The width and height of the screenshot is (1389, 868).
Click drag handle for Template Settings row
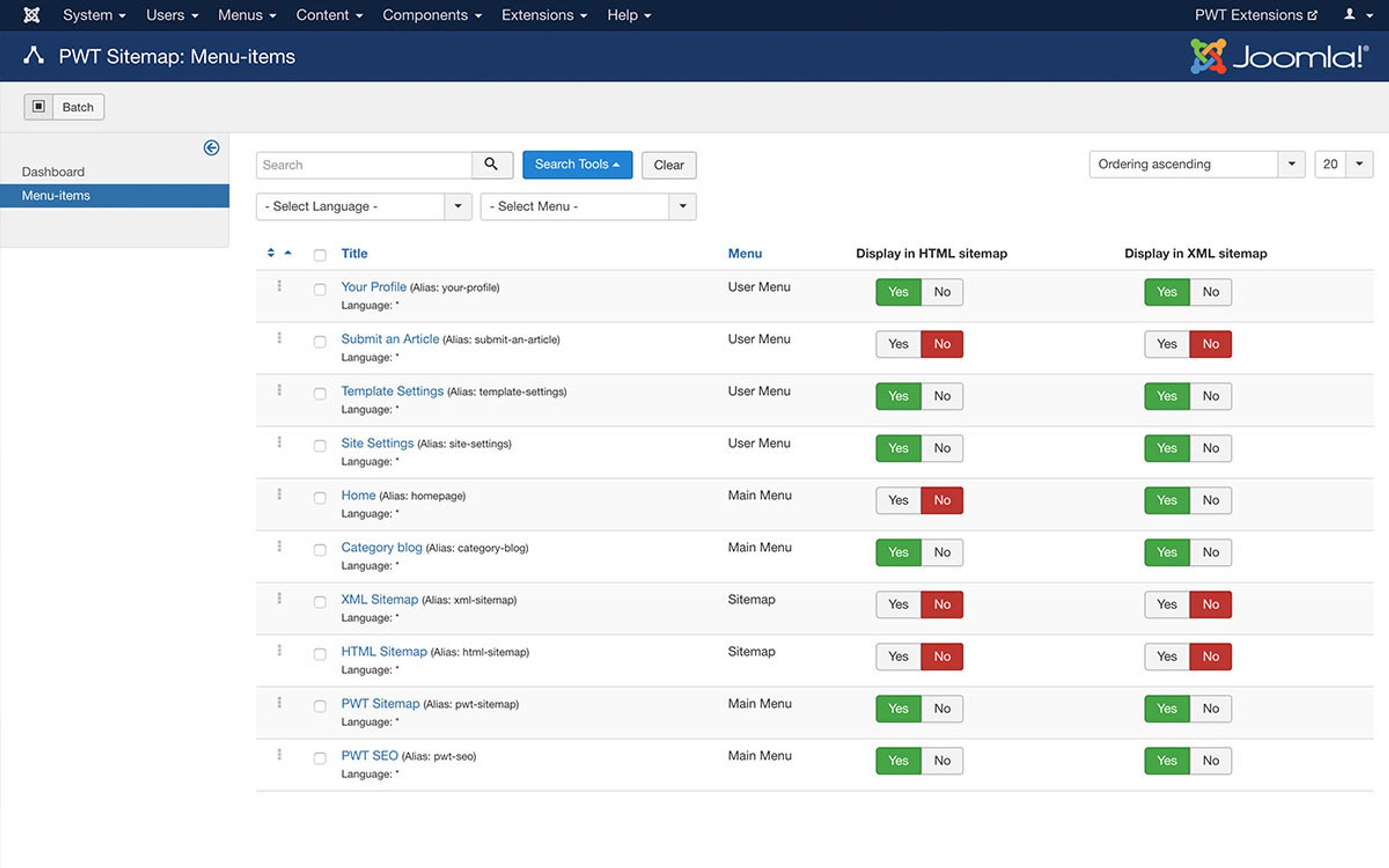click(x=280, y=390)
